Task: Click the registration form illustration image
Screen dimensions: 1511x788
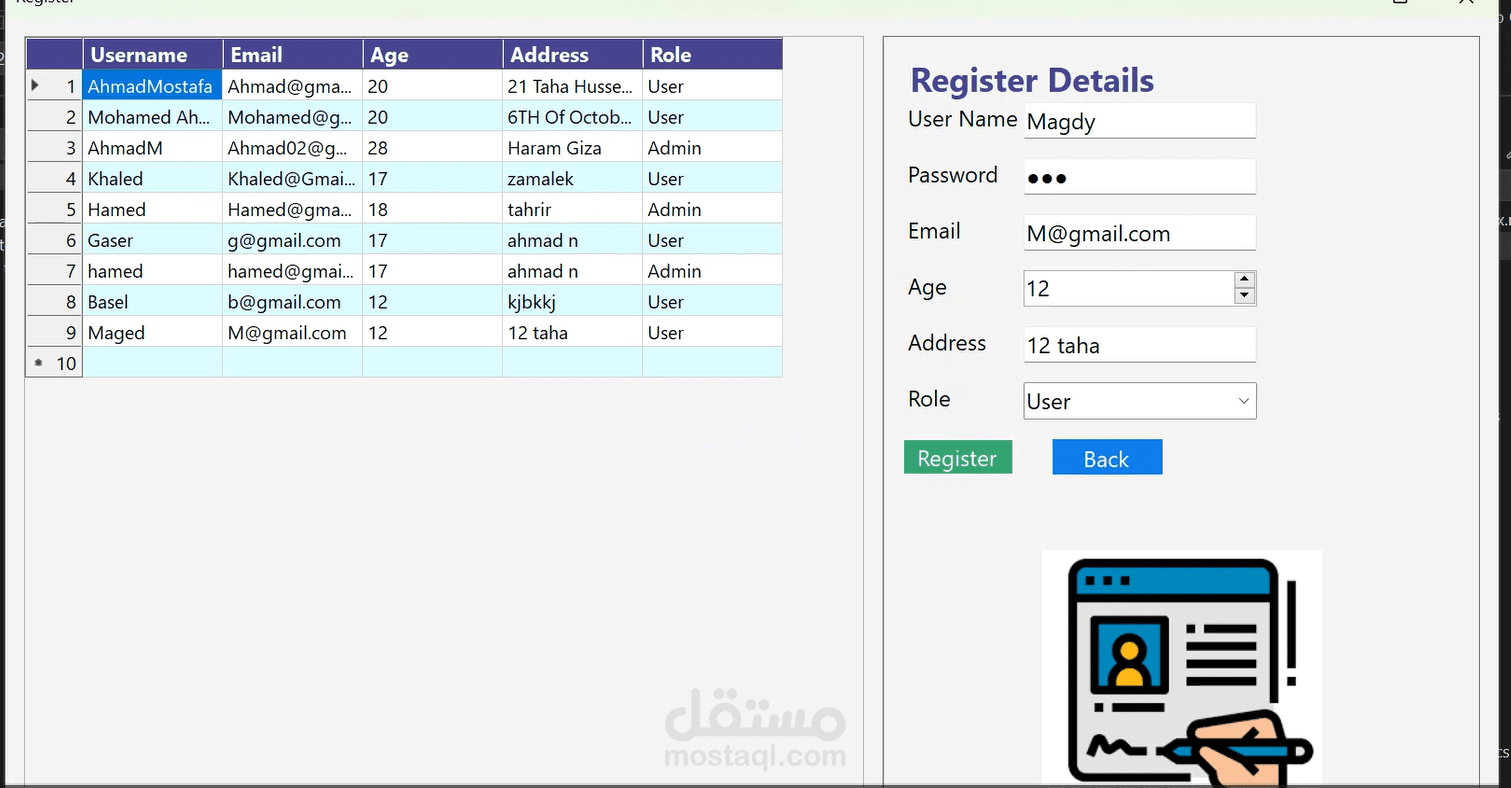Action: [x=1182, y=666]
